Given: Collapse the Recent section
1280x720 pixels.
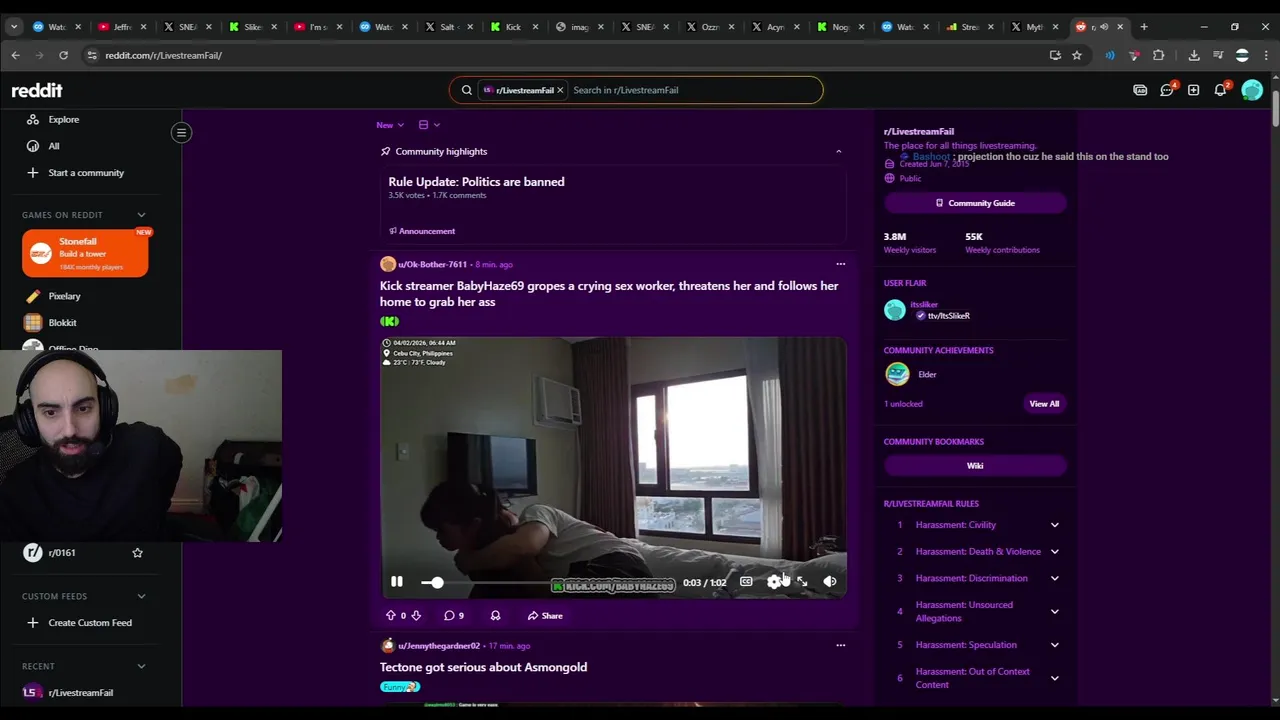Looking at the screenshot, I should [141, 666].
